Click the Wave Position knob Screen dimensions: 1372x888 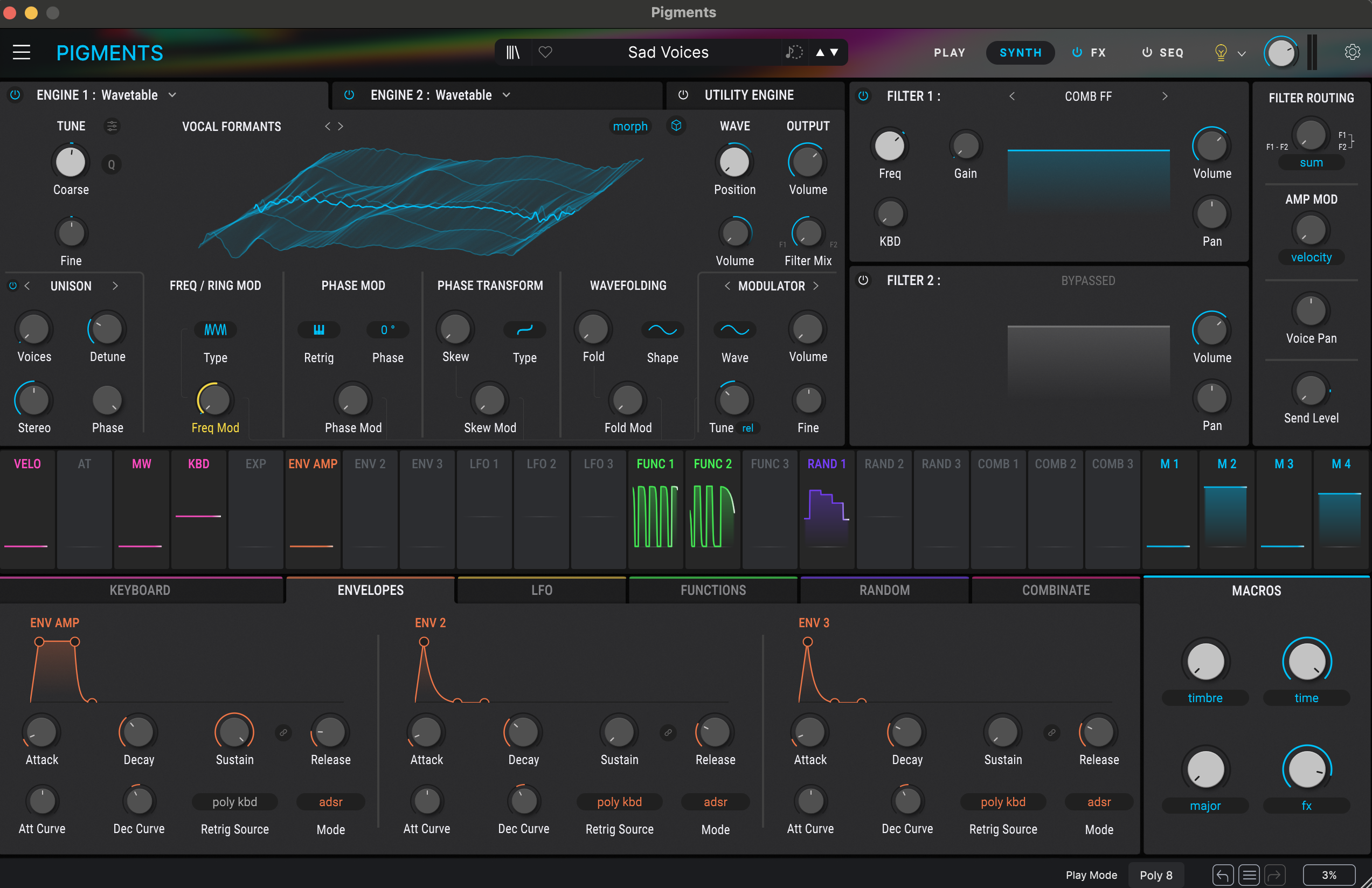[x=734, y=162]
